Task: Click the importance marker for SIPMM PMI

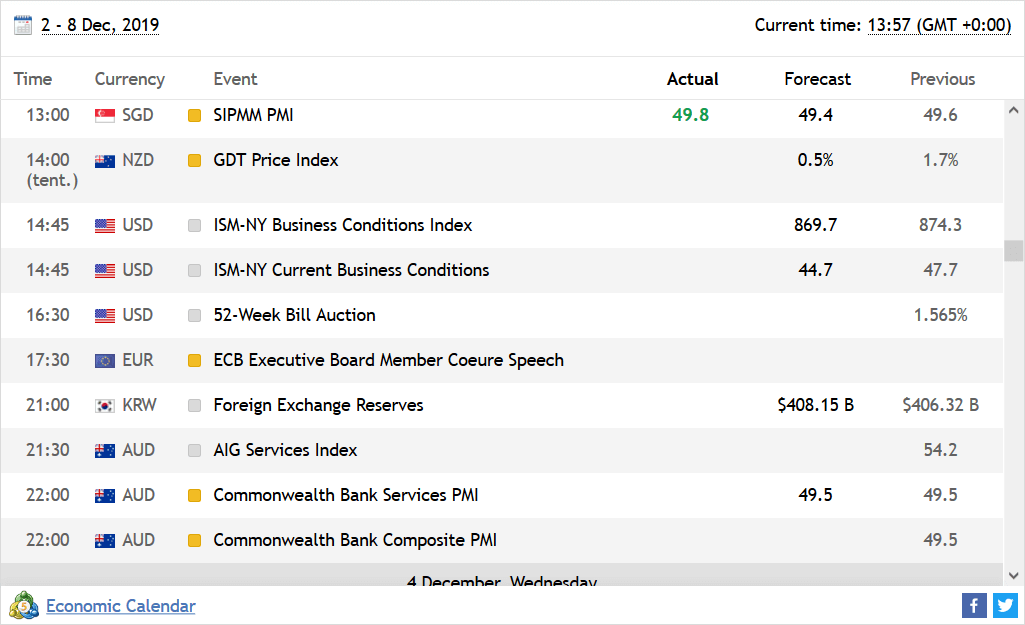Action: (195, 116)
